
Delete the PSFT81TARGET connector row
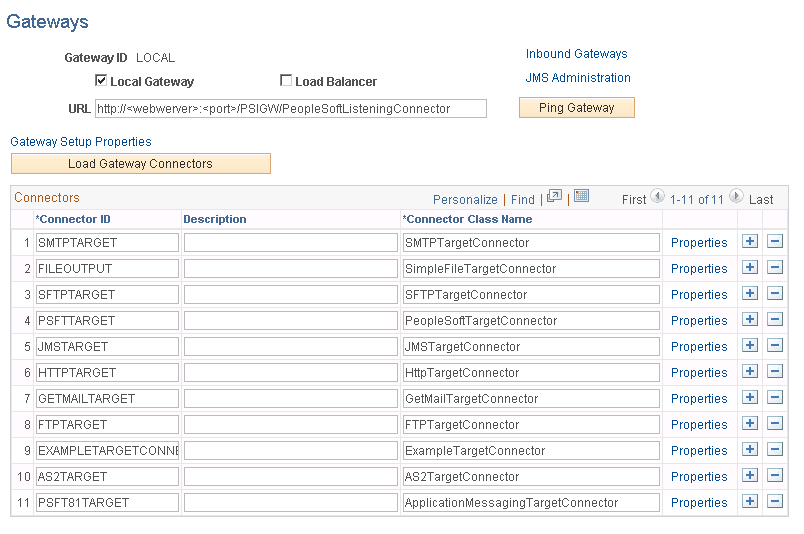775,502
